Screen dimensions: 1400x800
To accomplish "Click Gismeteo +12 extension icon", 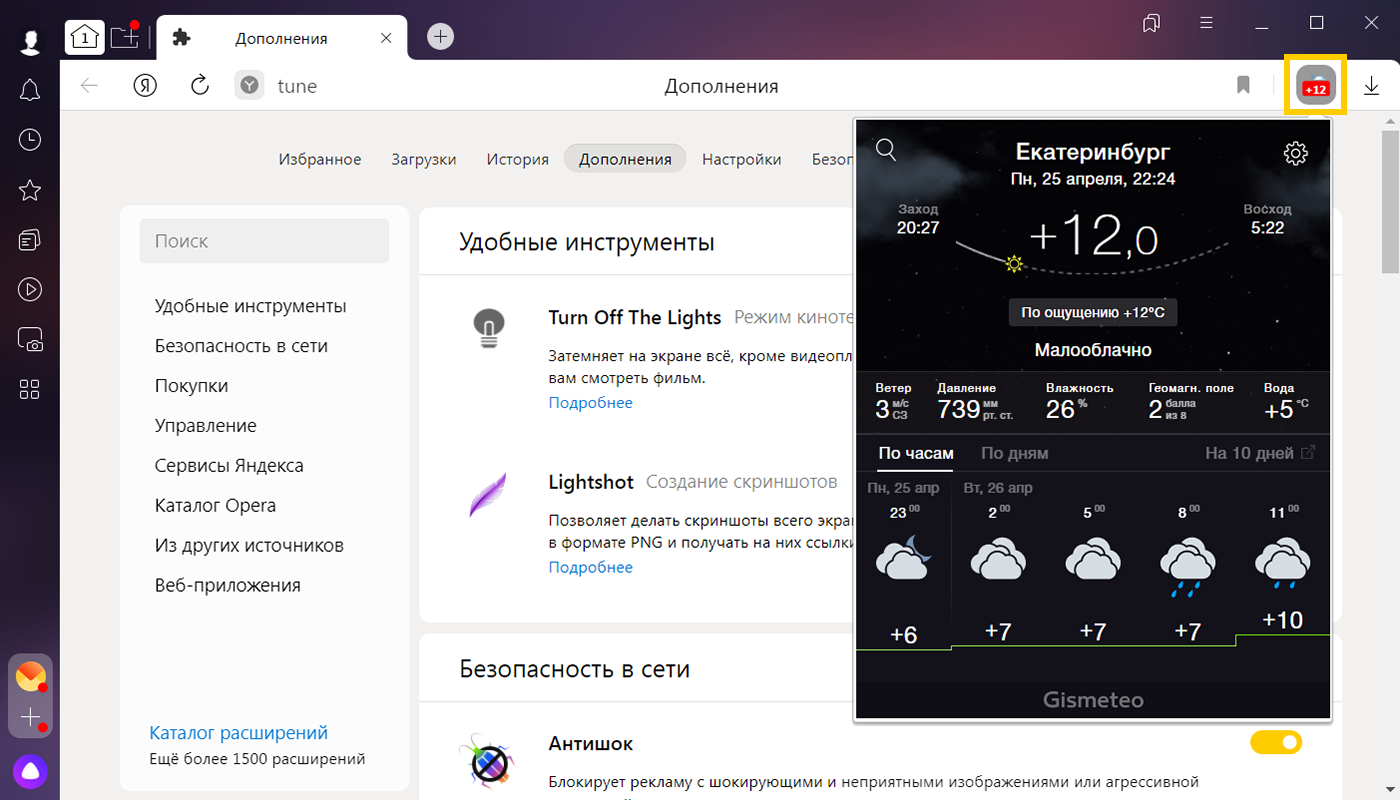I will [1316, 86].
